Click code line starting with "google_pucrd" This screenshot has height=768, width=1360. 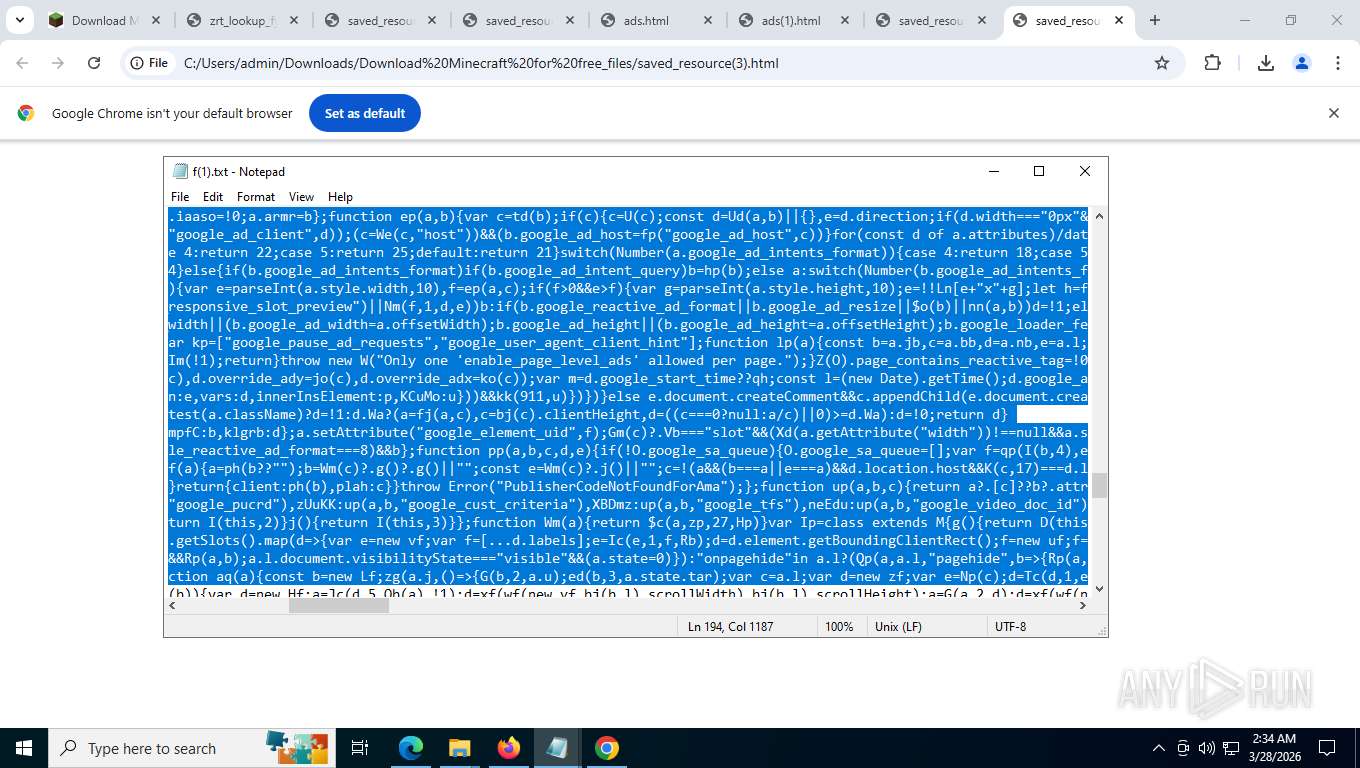(x=628, y=504)
